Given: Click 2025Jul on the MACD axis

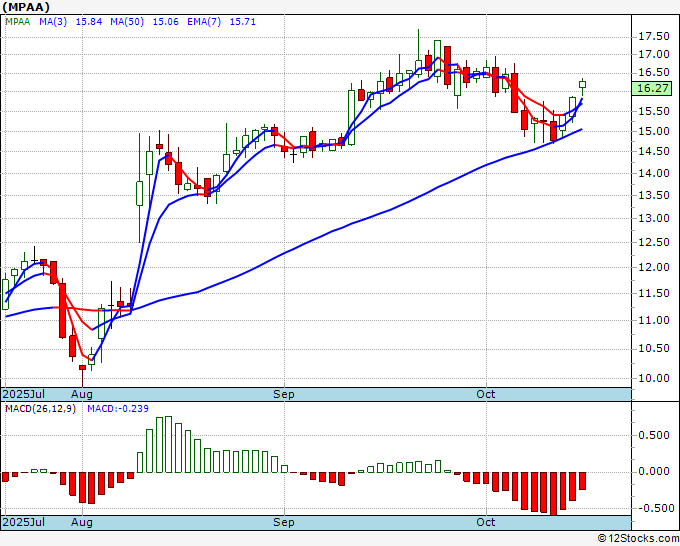Looking at the screenshot, I should click(23, 522).
